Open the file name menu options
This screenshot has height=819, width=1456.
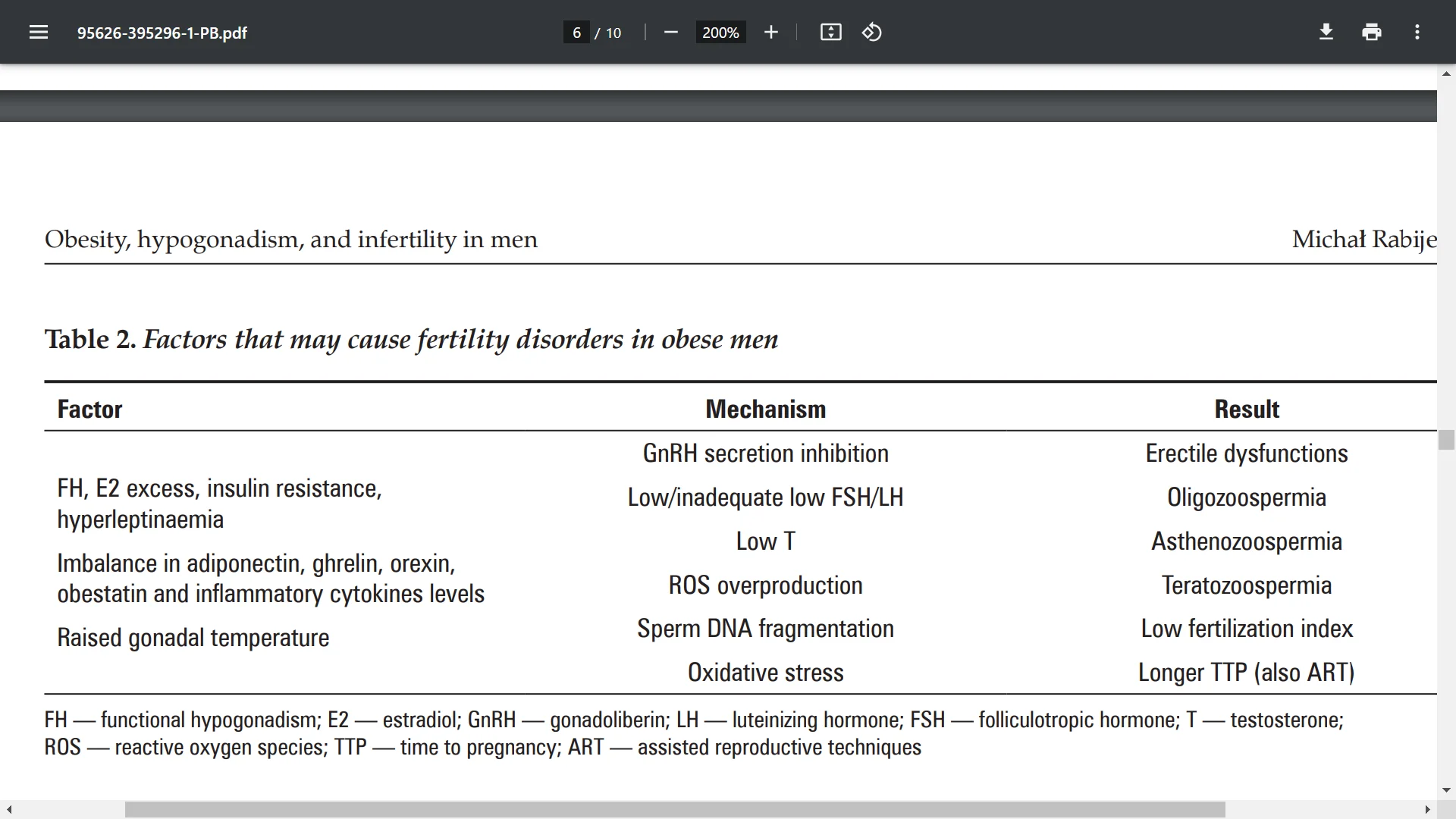coord(38,33)
